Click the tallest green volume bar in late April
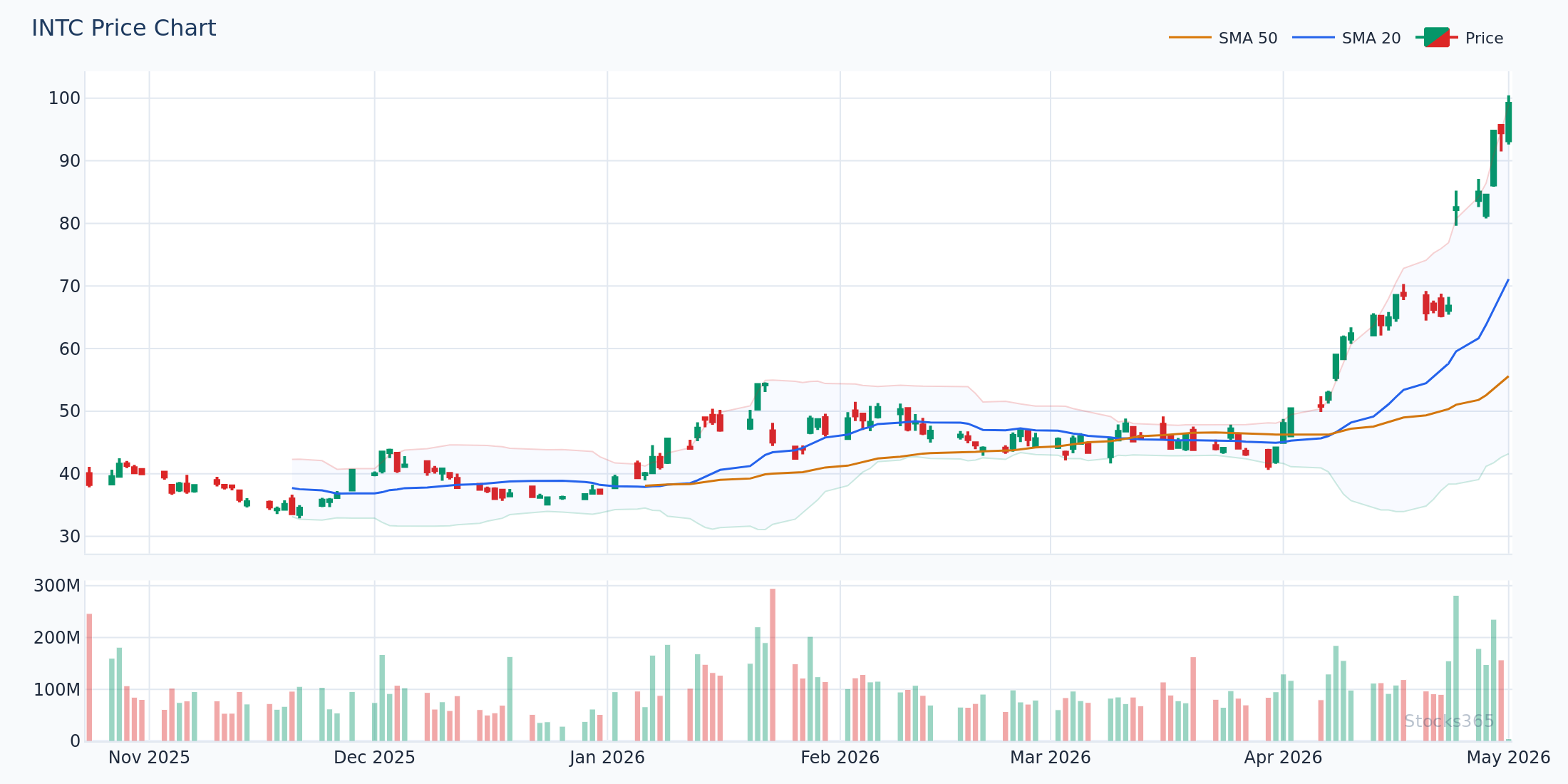Screen dimensions: 1568x784 pos(1456,668)
